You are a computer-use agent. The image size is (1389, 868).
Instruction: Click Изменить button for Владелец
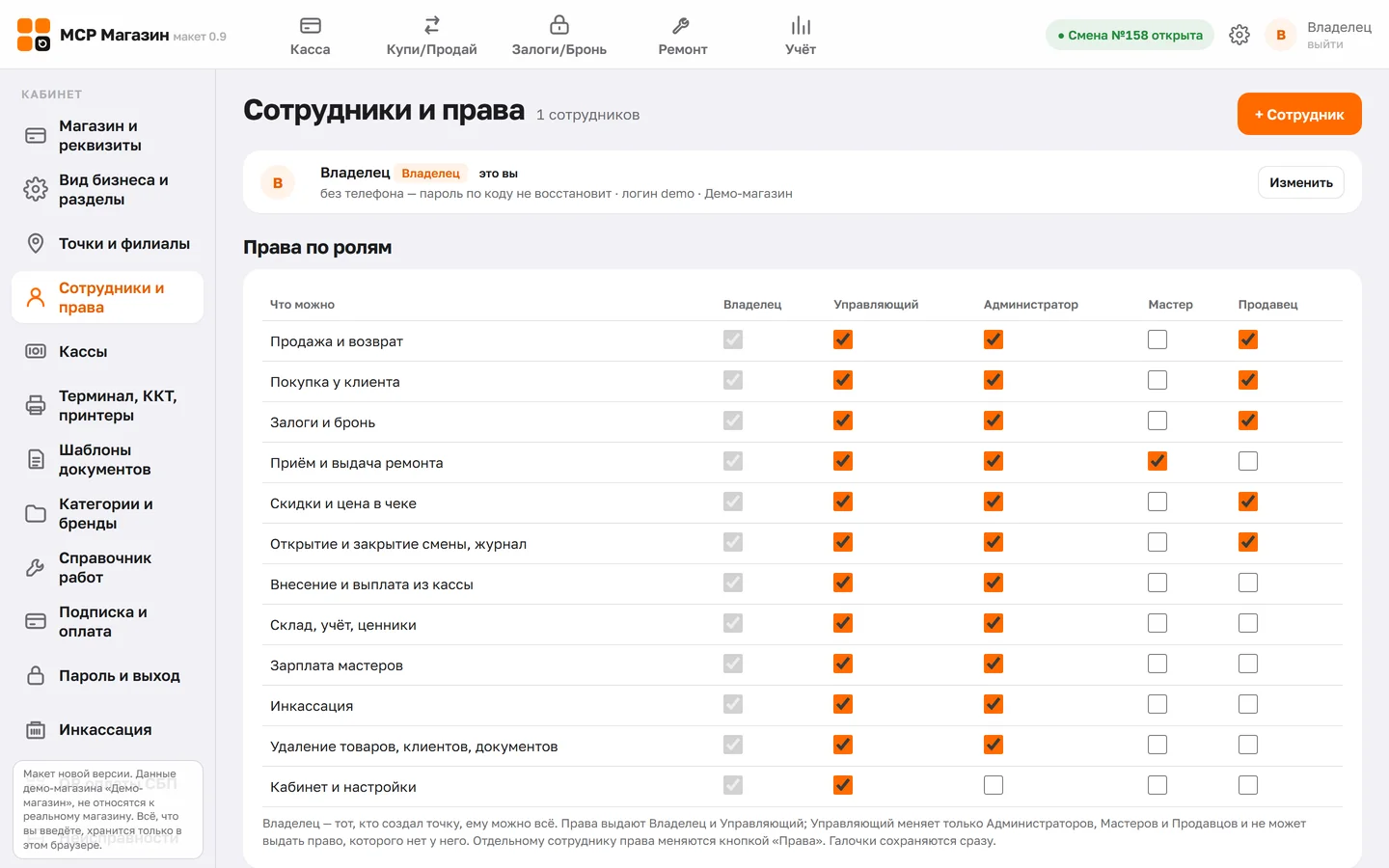click(1301, 182)
